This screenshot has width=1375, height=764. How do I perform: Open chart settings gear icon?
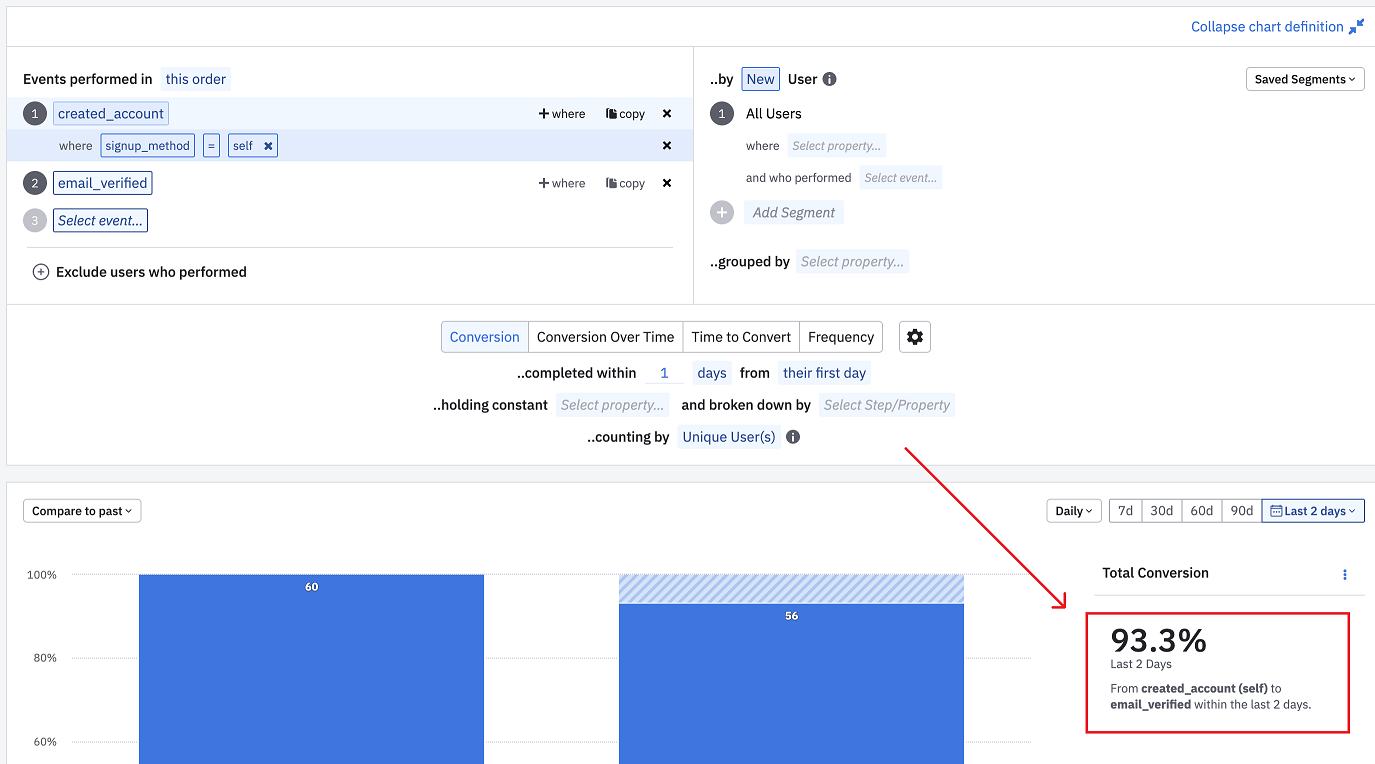point(914,337)
